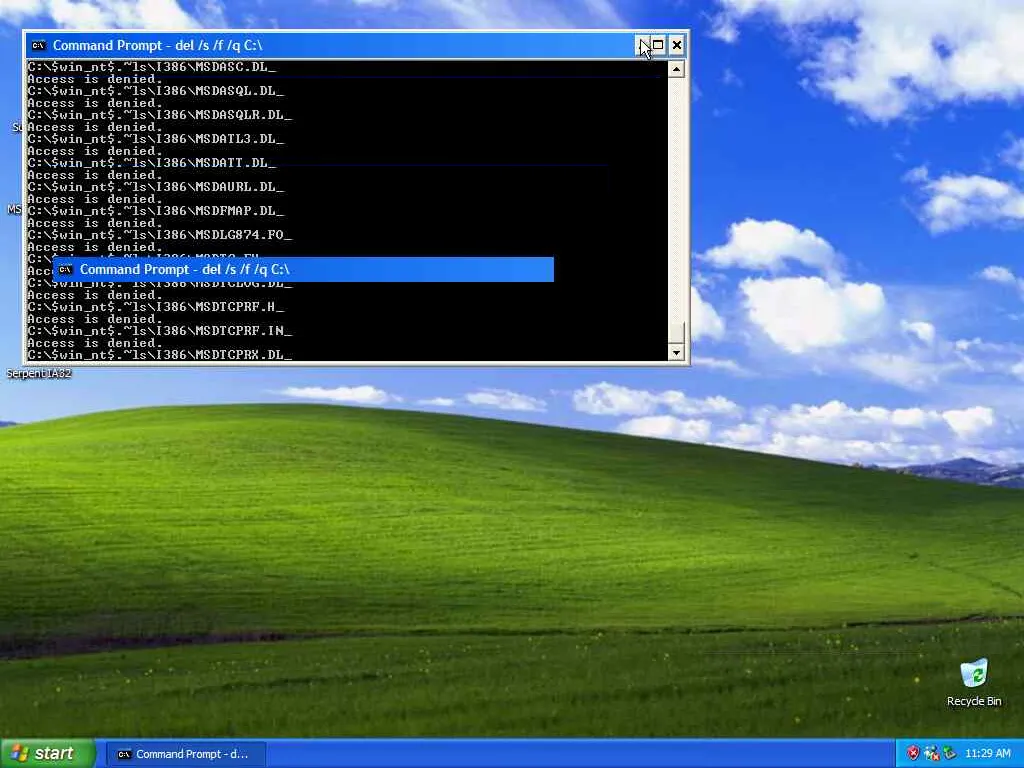Minimize the Command Prompt window
Viewport: 1024px width, 768px height.
point(643,45)
